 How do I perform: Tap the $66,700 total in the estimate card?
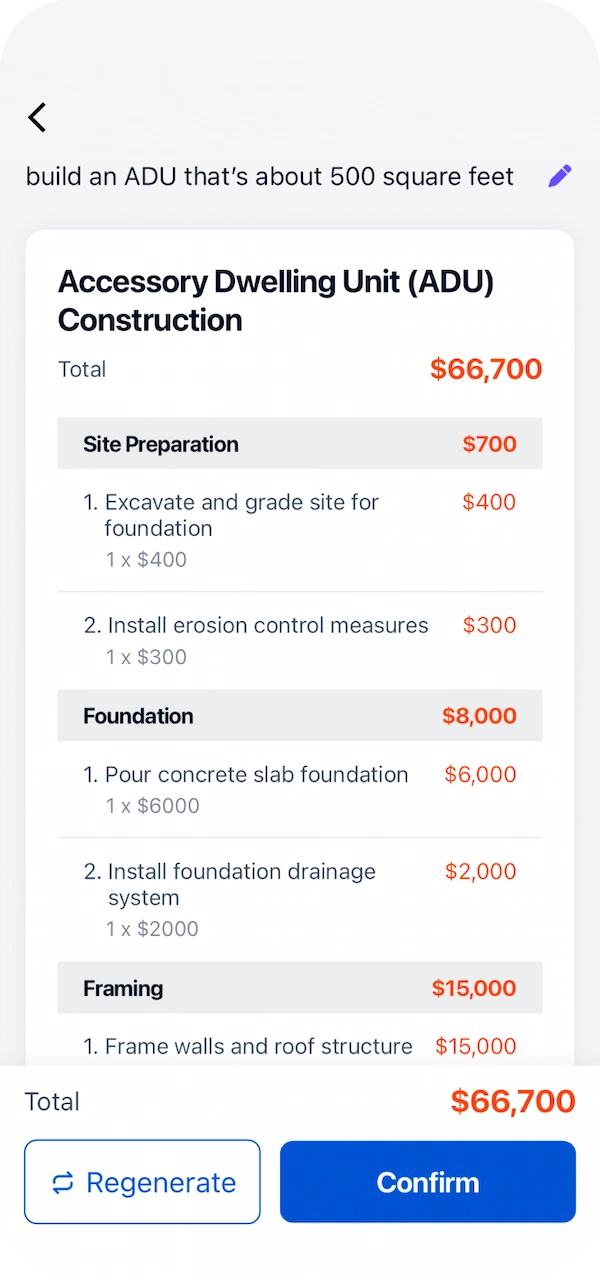click(x=486, y=369)
